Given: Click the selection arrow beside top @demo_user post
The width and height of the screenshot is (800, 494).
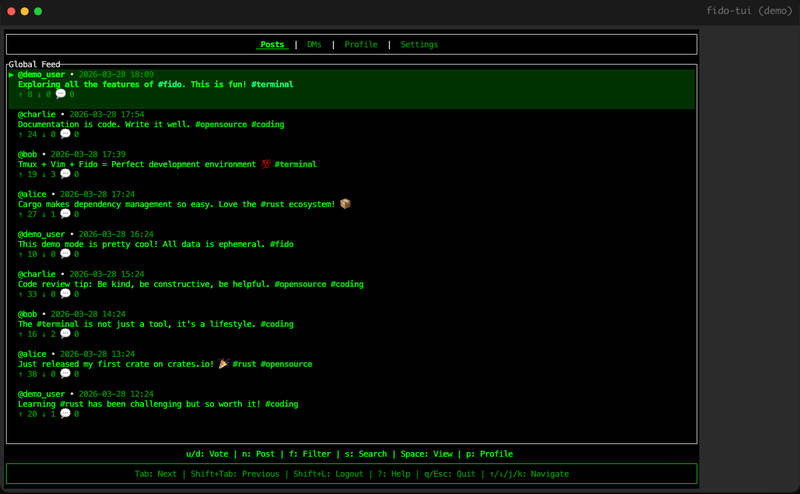Looking at the screenshot, I should tap(11, 75).
